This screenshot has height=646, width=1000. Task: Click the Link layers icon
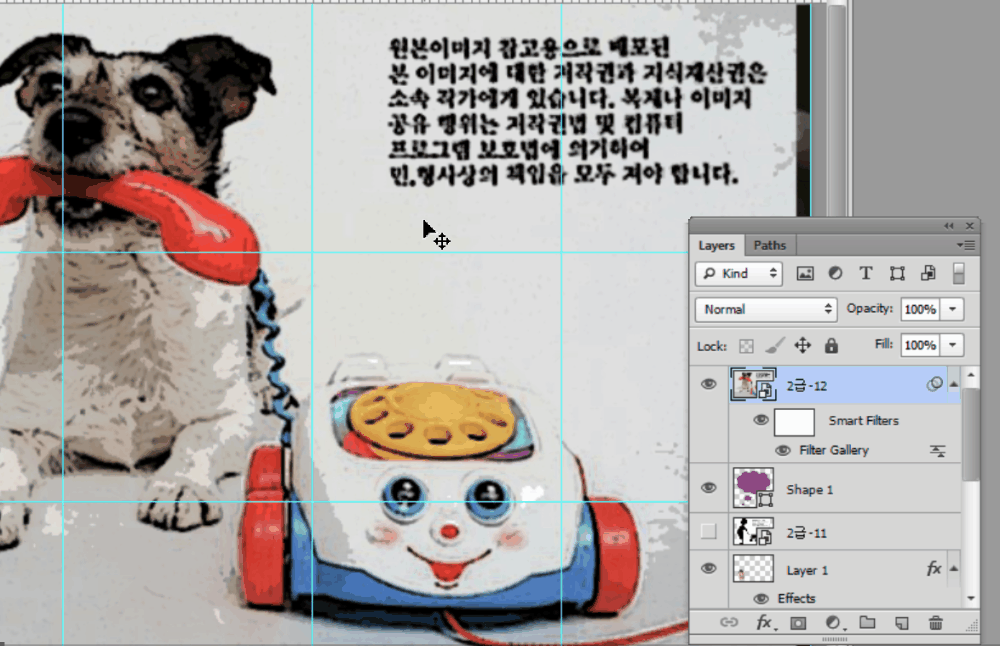(728, 622)
